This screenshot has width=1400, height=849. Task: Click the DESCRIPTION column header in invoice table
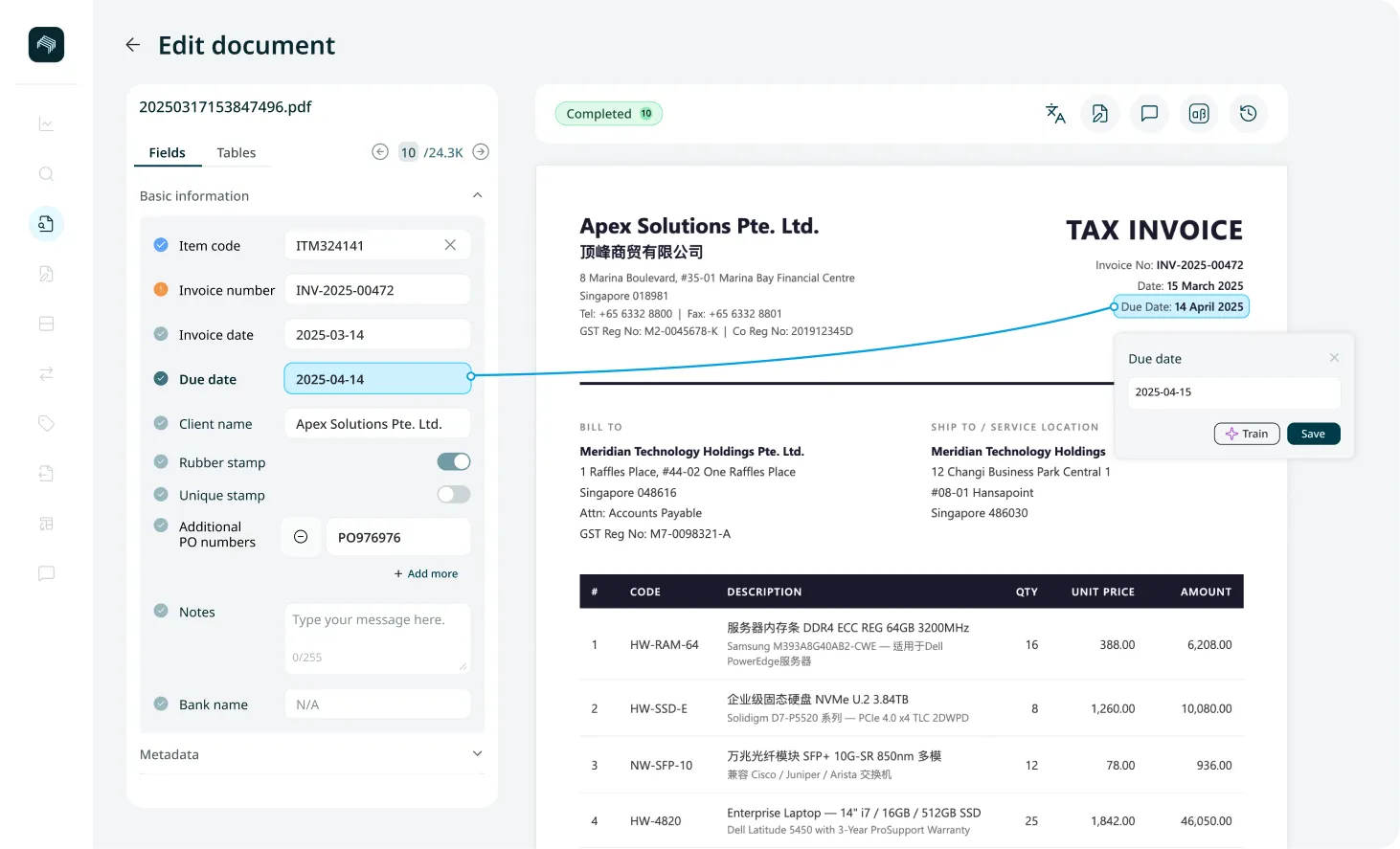[x=764, y=592]
